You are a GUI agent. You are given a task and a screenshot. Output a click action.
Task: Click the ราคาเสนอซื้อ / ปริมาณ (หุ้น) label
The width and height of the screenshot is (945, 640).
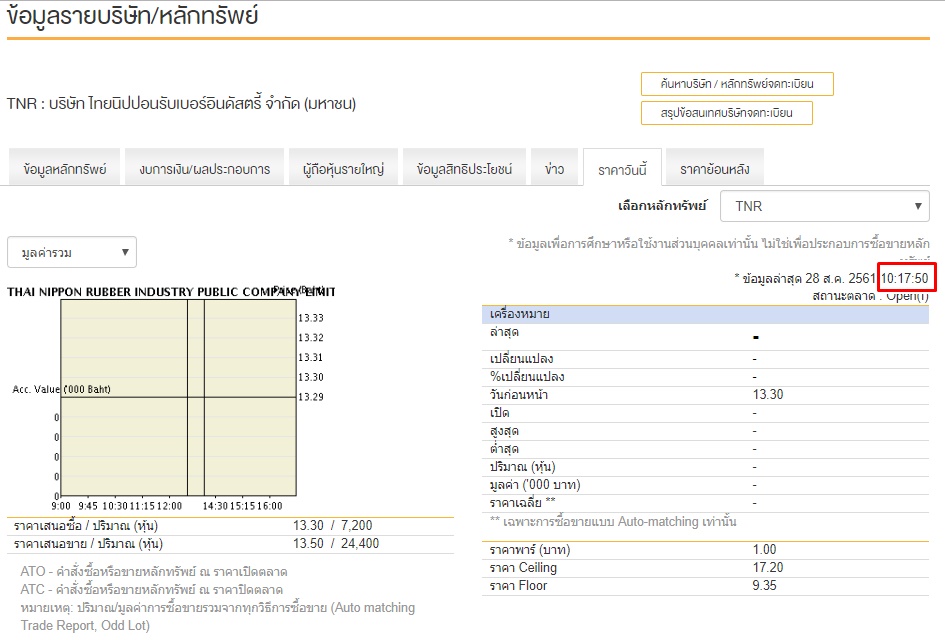point(86,526)
